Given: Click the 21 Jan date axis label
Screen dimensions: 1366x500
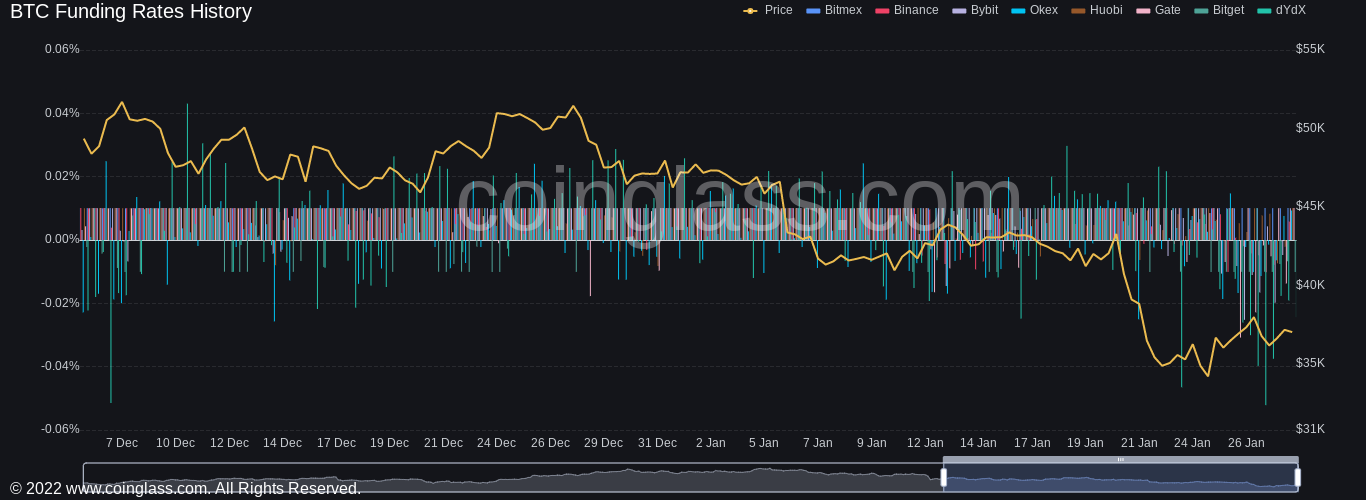Looking at the screenshot, I should tap(1139, 443).
